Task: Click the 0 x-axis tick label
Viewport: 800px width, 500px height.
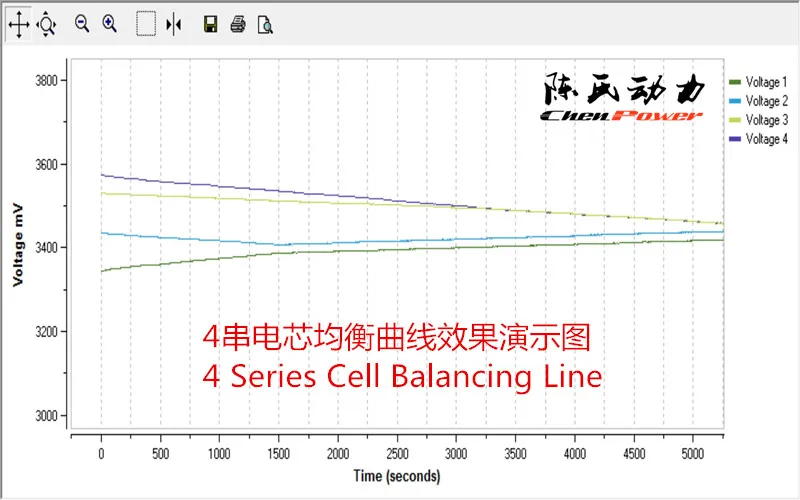Action: click(x=101, y=454)
